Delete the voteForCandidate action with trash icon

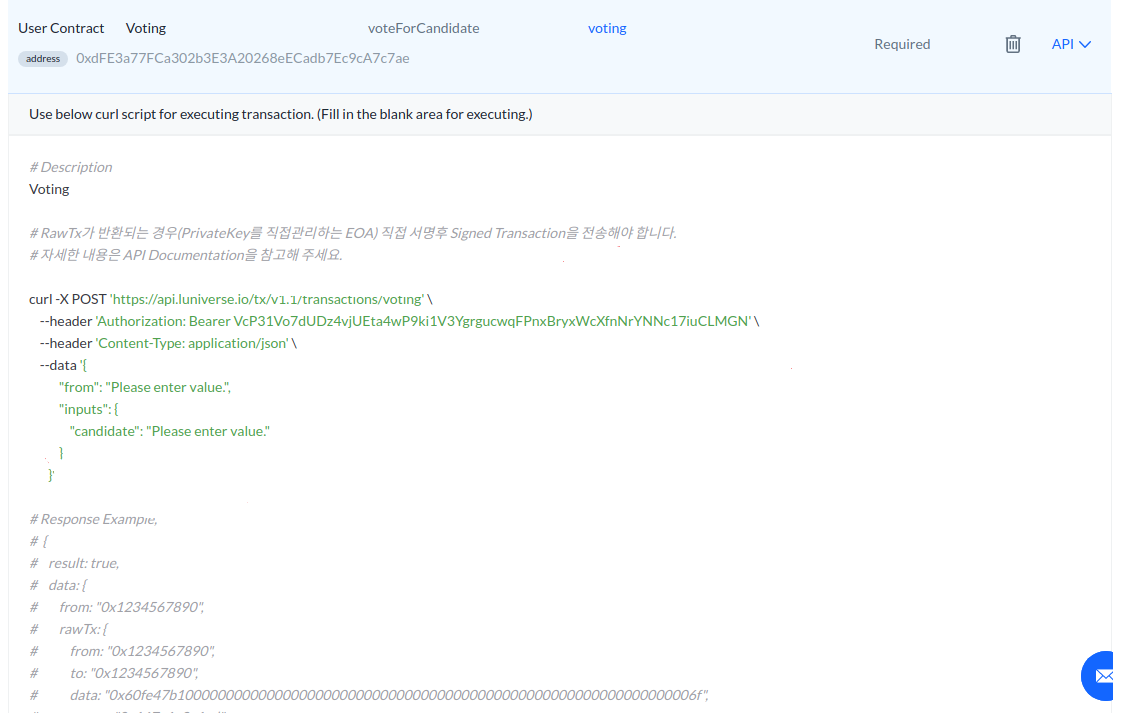pos(1013,44)
